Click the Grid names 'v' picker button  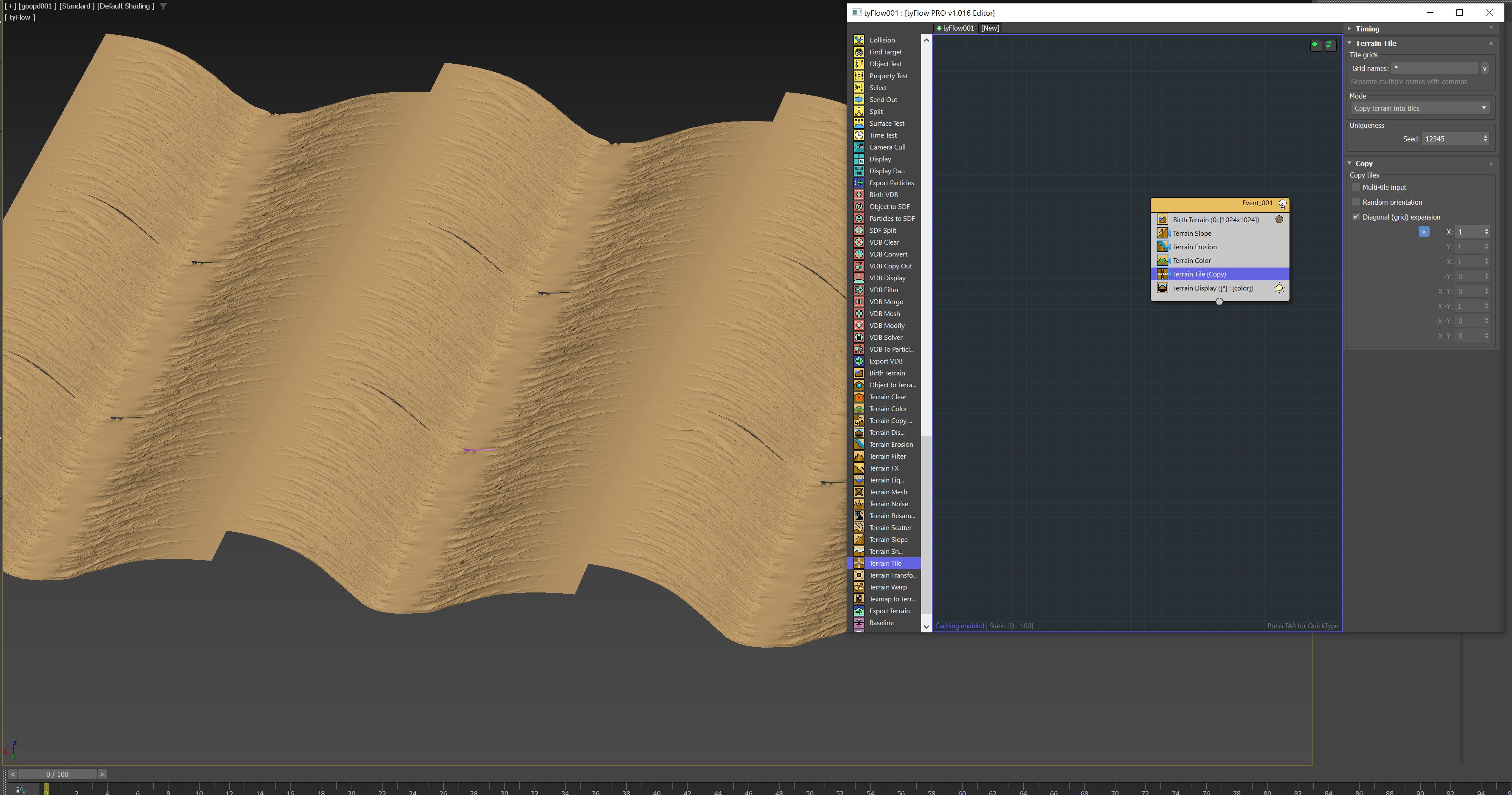click(x=1484, y=69)
